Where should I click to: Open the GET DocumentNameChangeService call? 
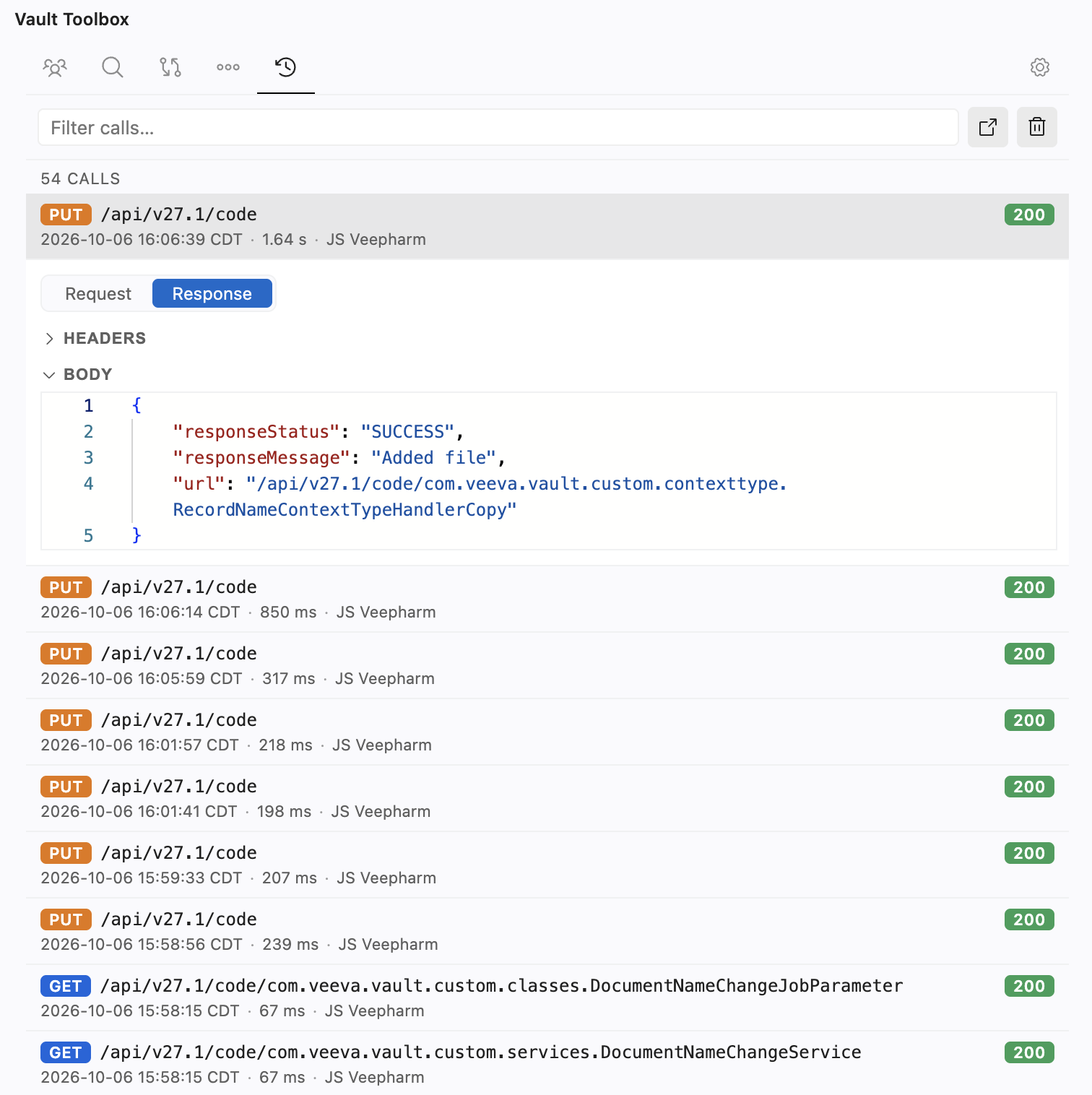547,1063
